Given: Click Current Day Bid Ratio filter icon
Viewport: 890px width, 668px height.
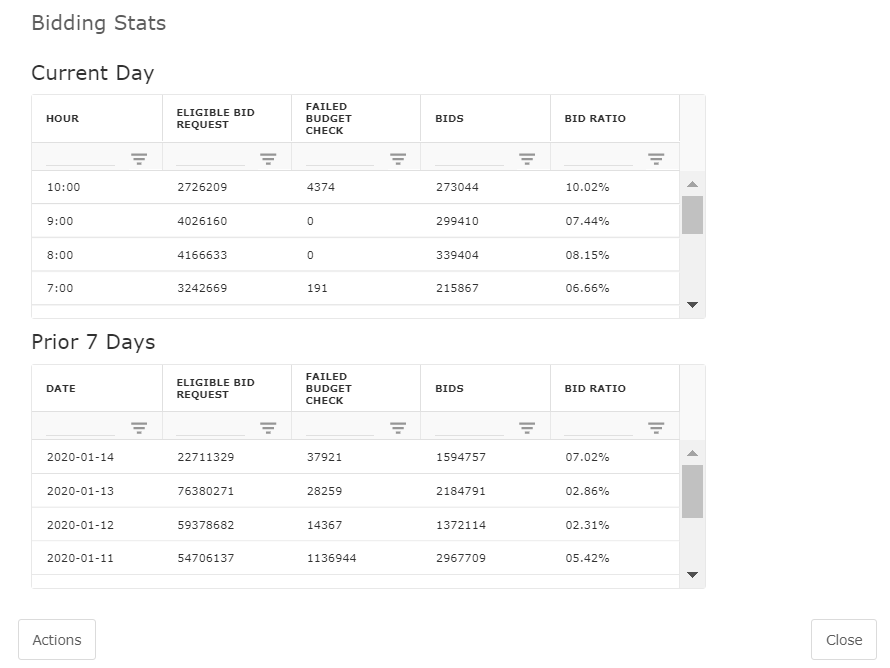Looking at the screenshot, I should [x=656, y=158].
